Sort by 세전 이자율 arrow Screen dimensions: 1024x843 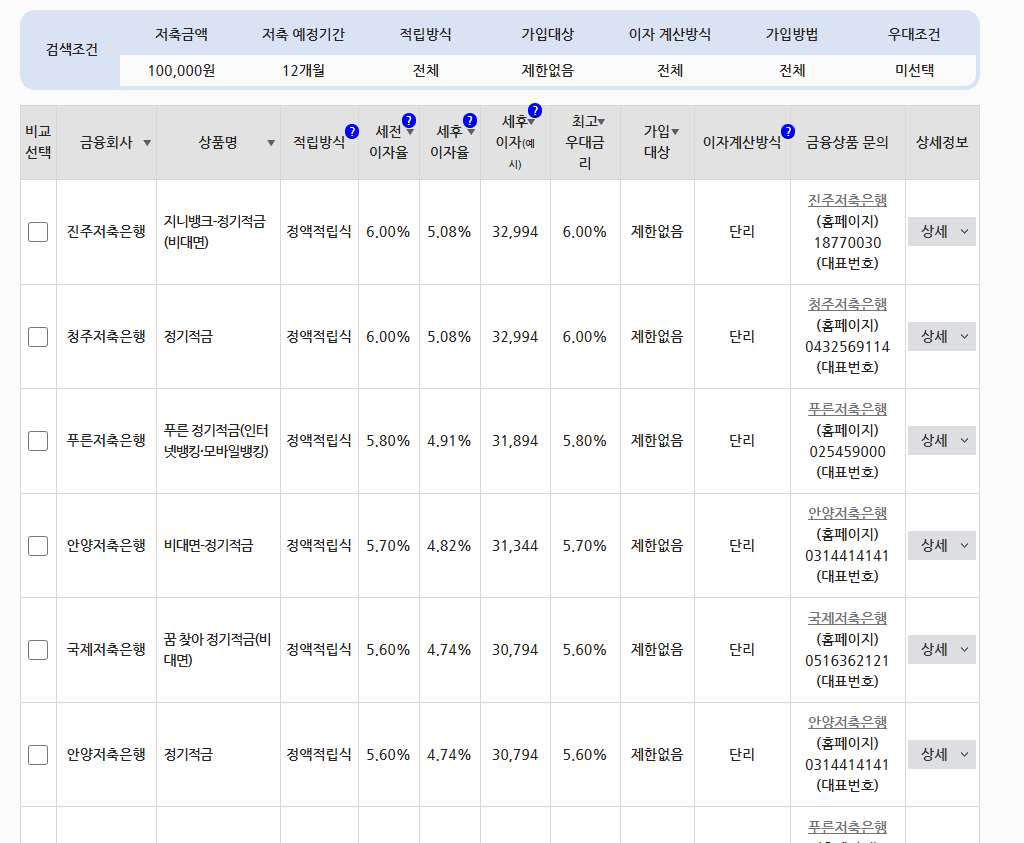[410, 132]
